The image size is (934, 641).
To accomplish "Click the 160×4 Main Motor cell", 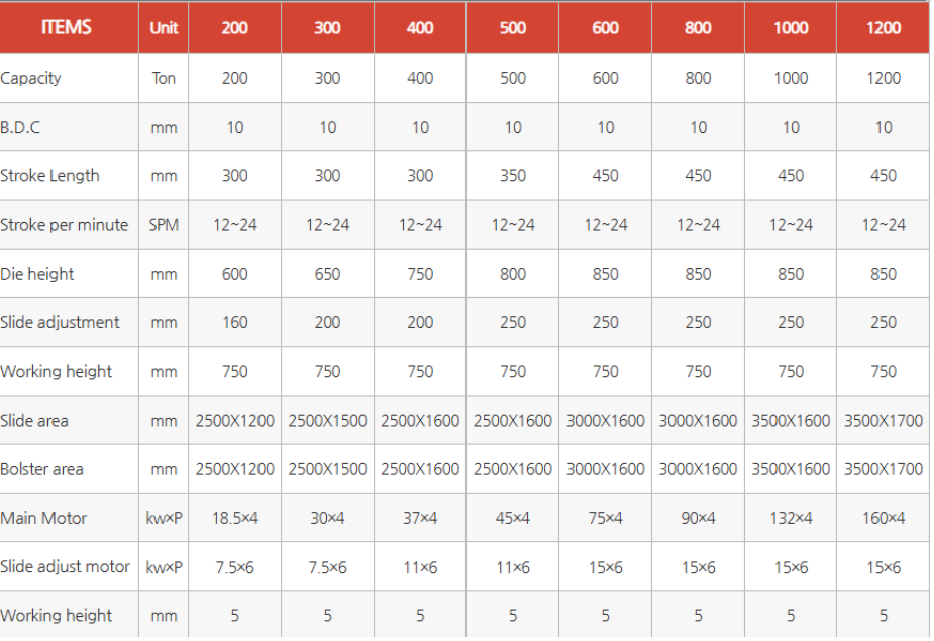I will (x=884, y=518).
